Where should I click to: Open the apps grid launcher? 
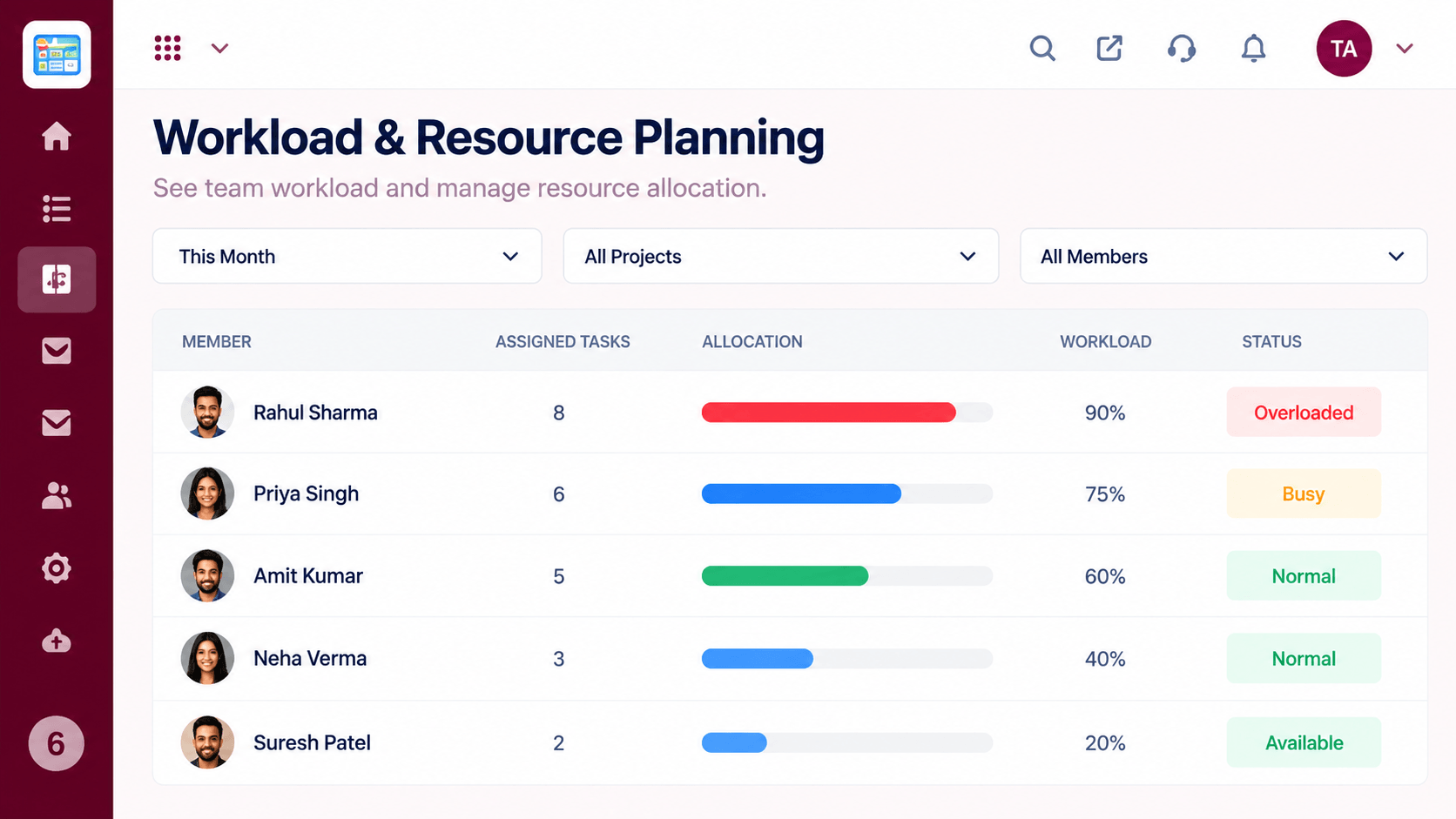[168, 48]
